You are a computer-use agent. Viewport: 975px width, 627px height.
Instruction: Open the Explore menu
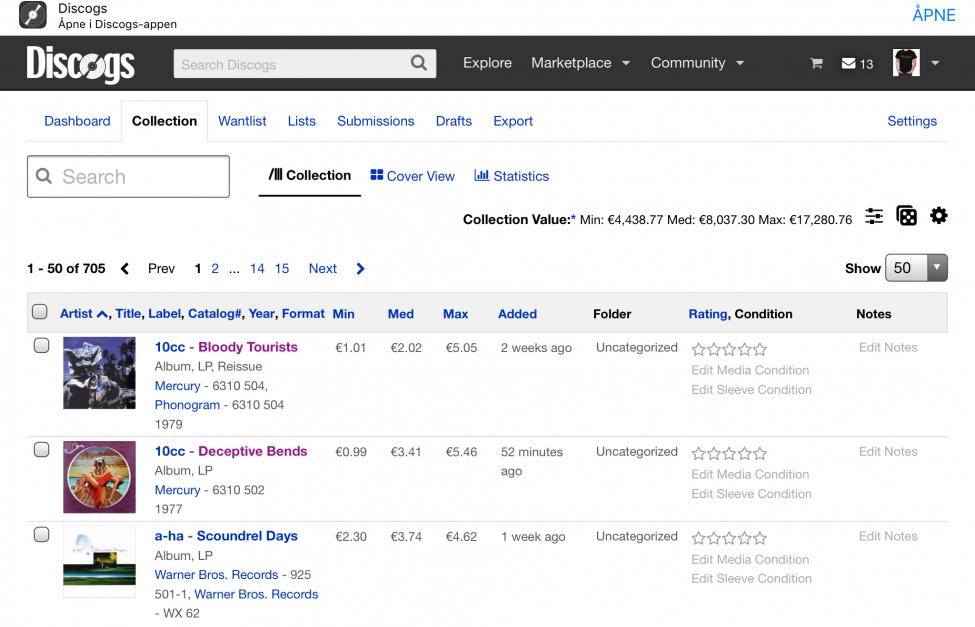(x=488, y=63)
